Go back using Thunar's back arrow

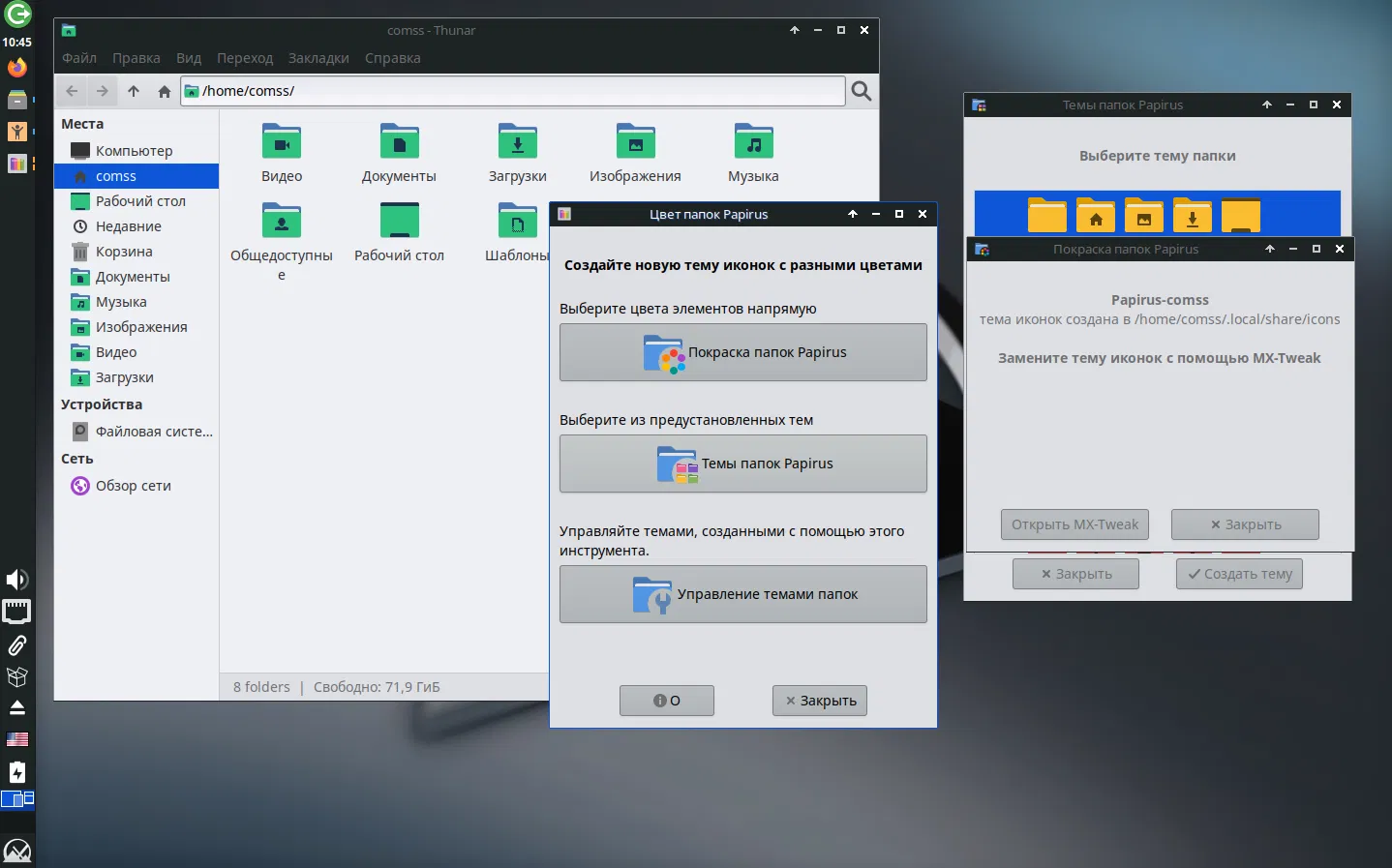72,91
